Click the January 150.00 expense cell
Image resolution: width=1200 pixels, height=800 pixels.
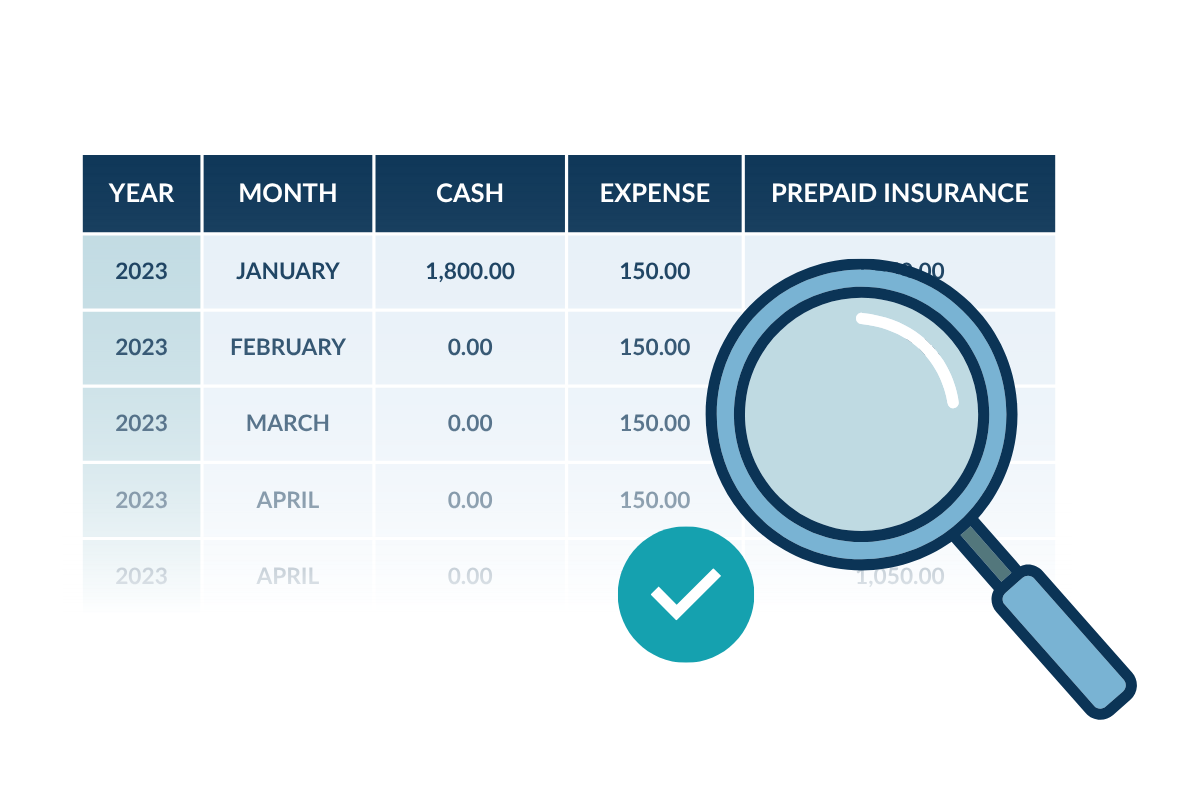click(x=655, y=271)
